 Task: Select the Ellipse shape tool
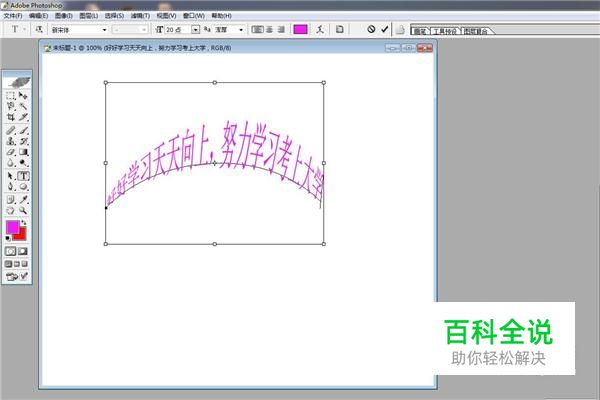[x=23, y=187]
